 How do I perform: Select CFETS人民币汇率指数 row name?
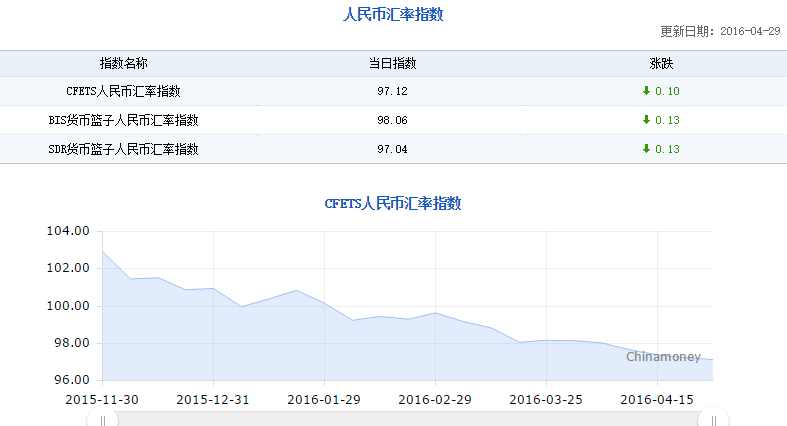(x=123, y=91)
